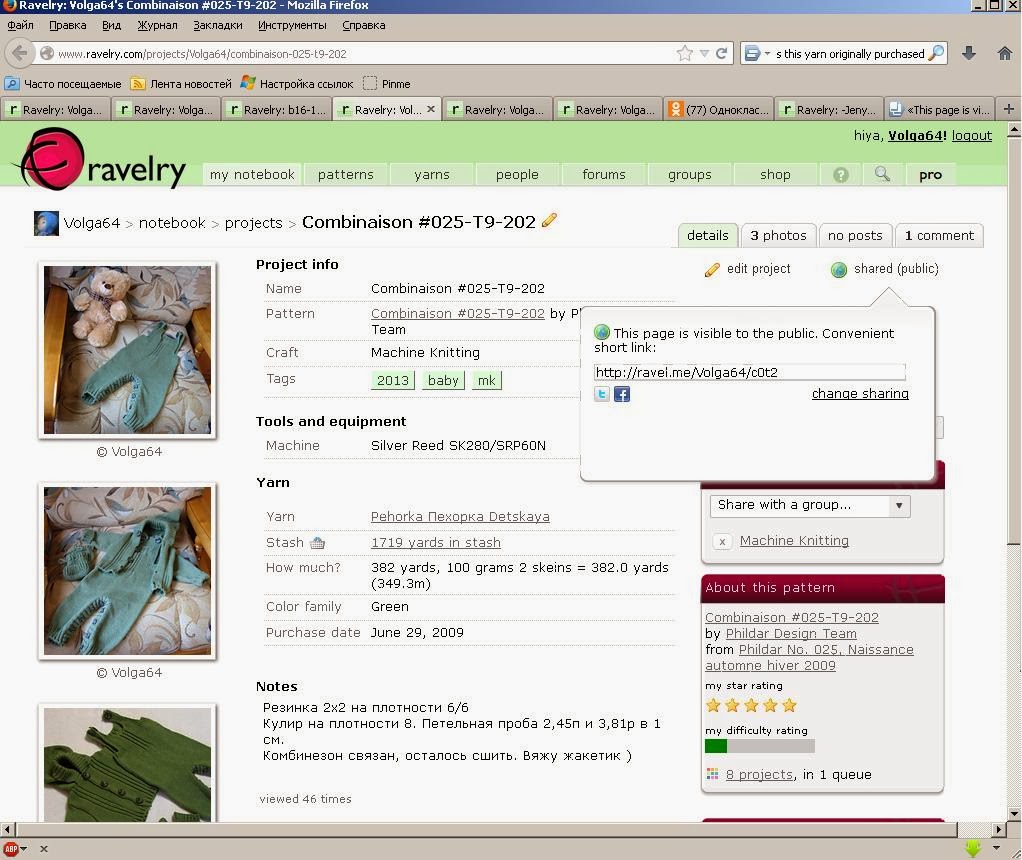Open the bookmark dropdown arrow beside the star
1022x860 pixels.
coord(704,53)
